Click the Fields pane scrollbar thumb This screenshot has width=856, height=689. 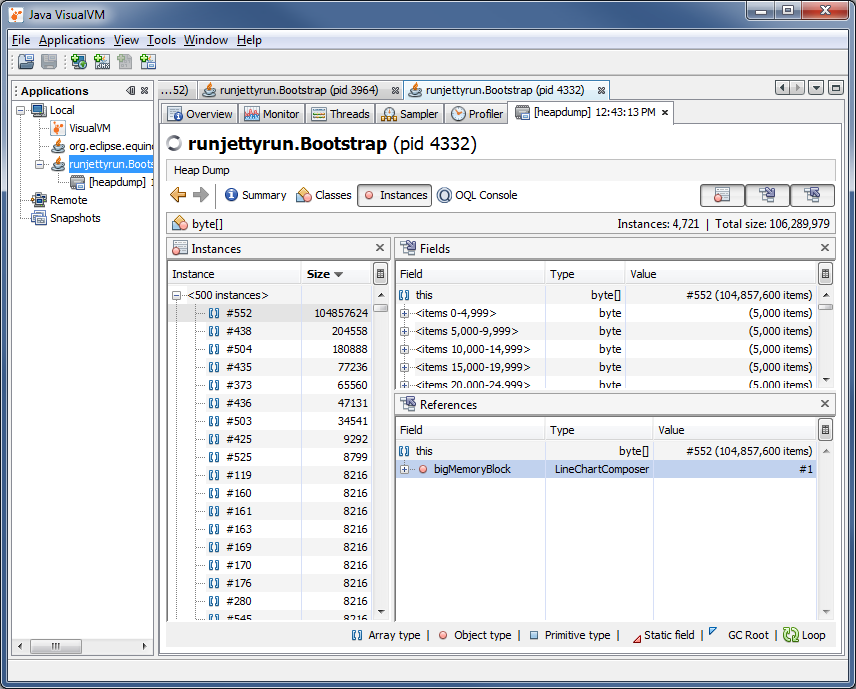coord(825,307)
